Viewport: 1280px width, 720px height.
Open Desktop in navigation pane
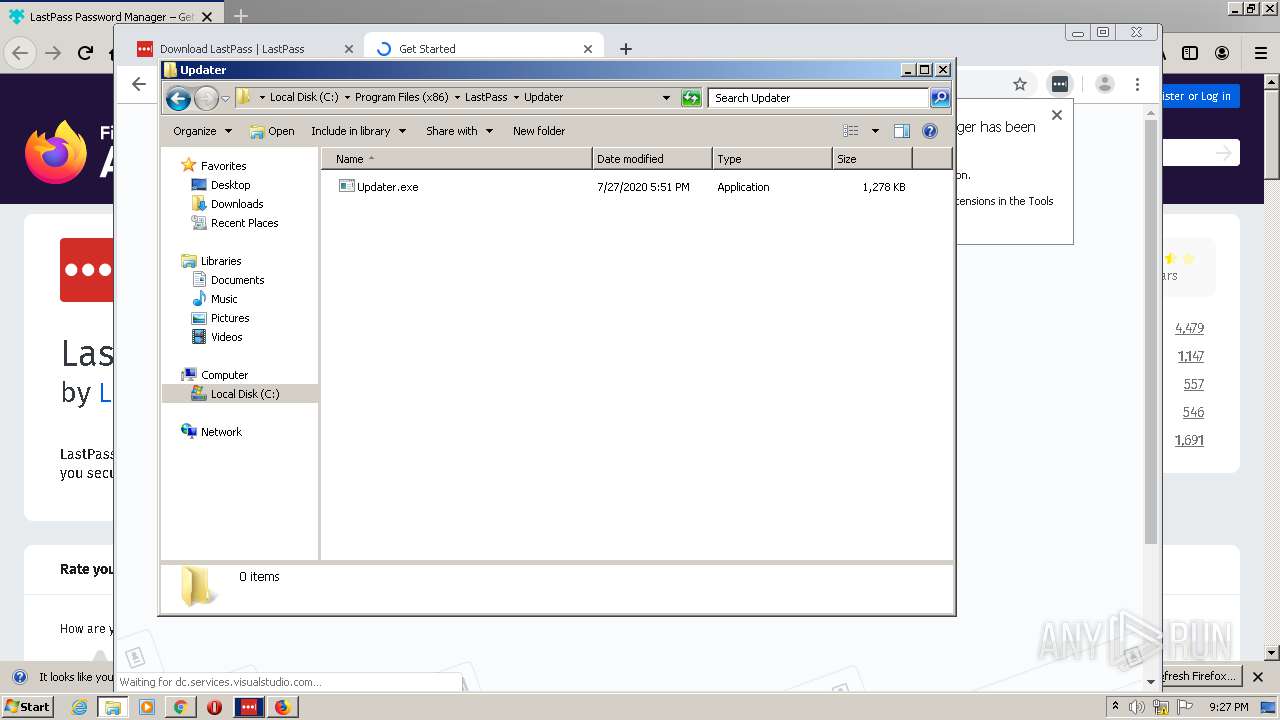230,185
